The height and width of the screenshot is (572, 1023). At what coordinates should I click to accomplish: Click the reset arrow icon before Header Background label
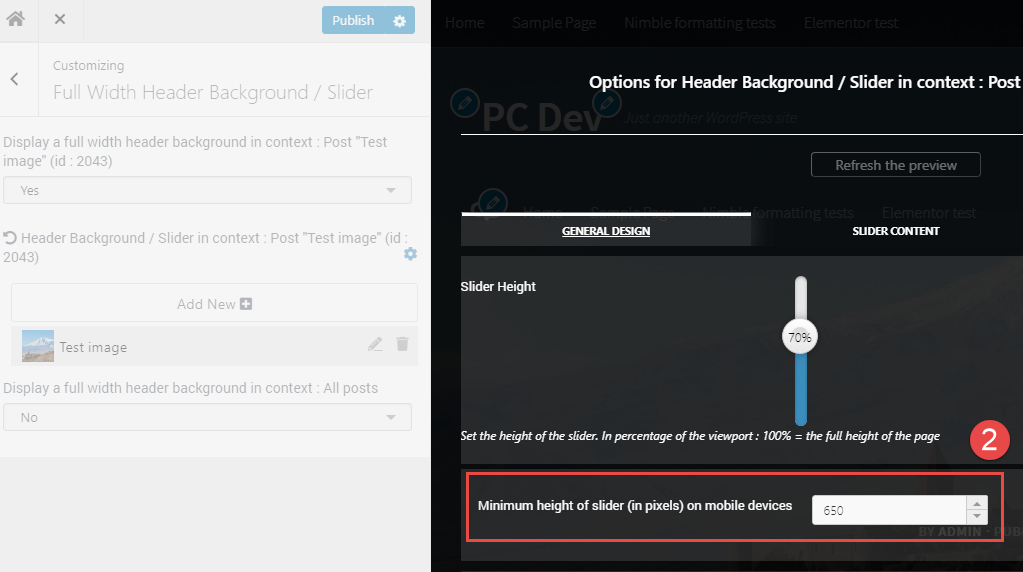click(x=11, y=238)
